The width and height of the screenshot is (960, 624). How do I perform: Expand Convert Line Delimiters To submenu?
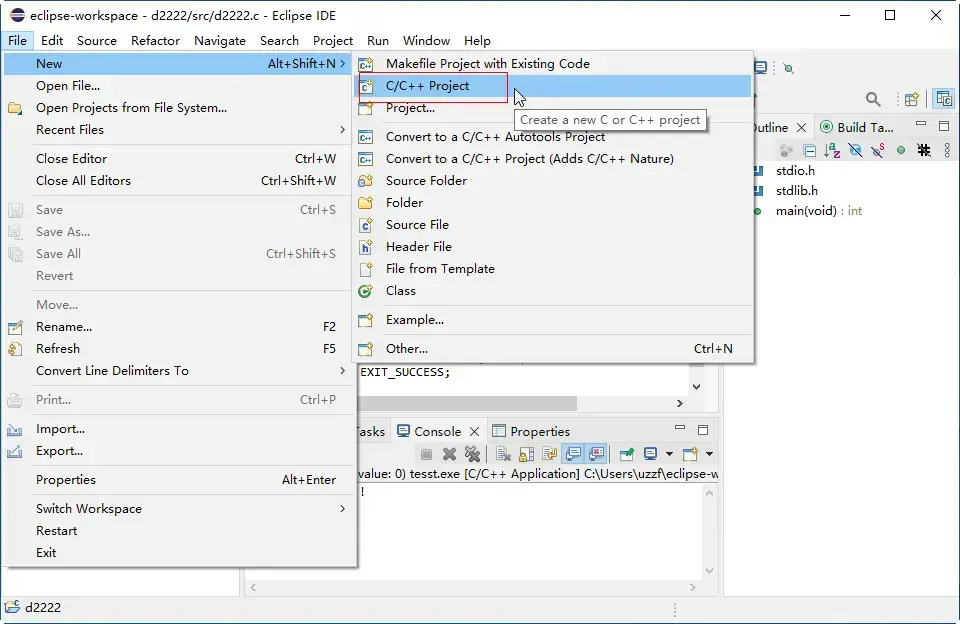tap(179, 371)
